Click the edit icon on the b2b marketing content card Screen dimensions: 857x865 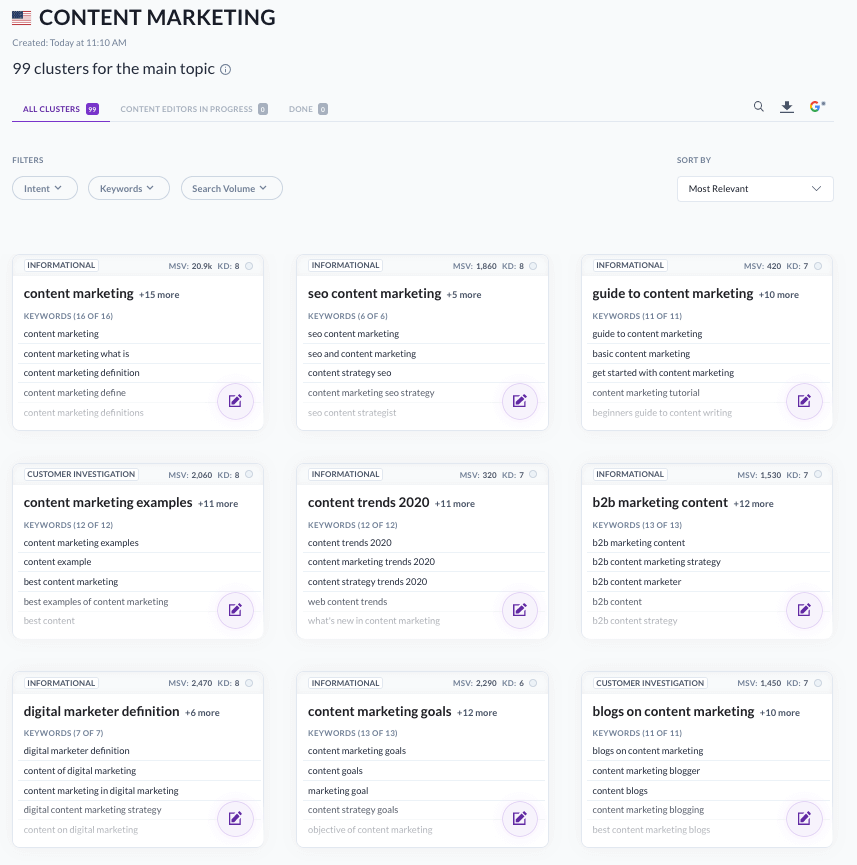tap(804, 610)
